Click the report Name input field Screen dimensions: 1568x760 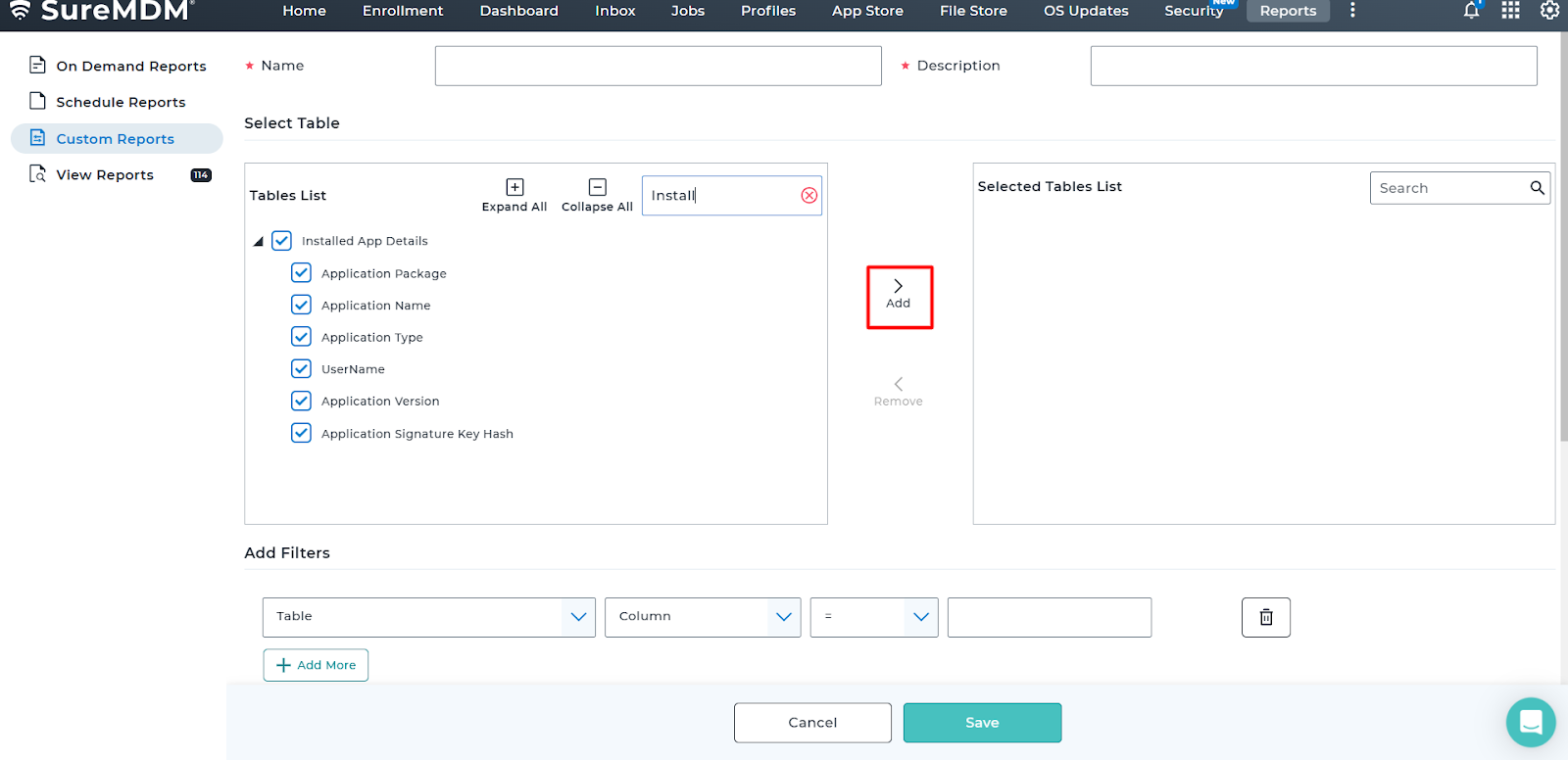[x=658, y=66]
